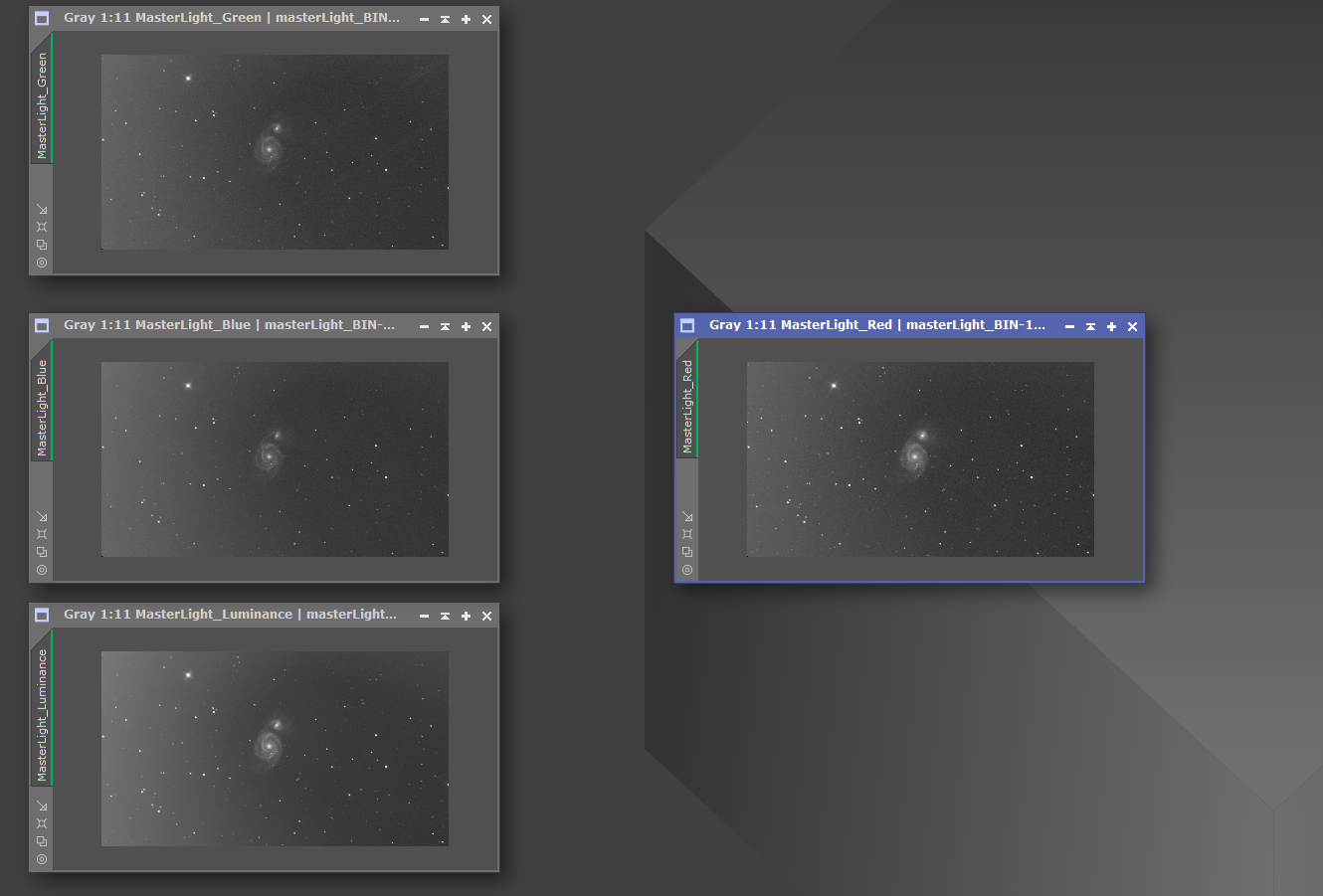
Task: Click the zoom-to-fit square icon in MasterLight_Red window
Action: pyautogui.click(x=687, y=534)
